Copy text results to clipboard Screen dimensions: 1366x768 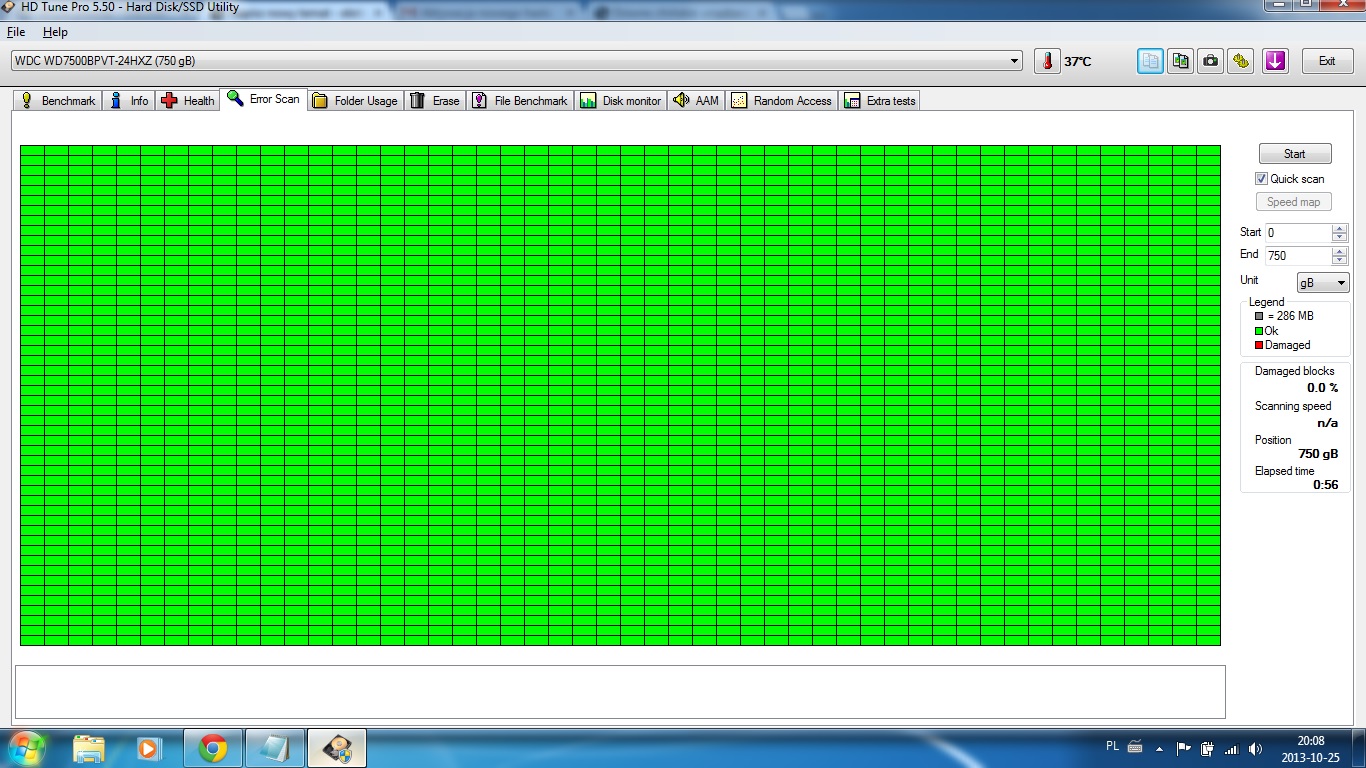point(1151,61)
